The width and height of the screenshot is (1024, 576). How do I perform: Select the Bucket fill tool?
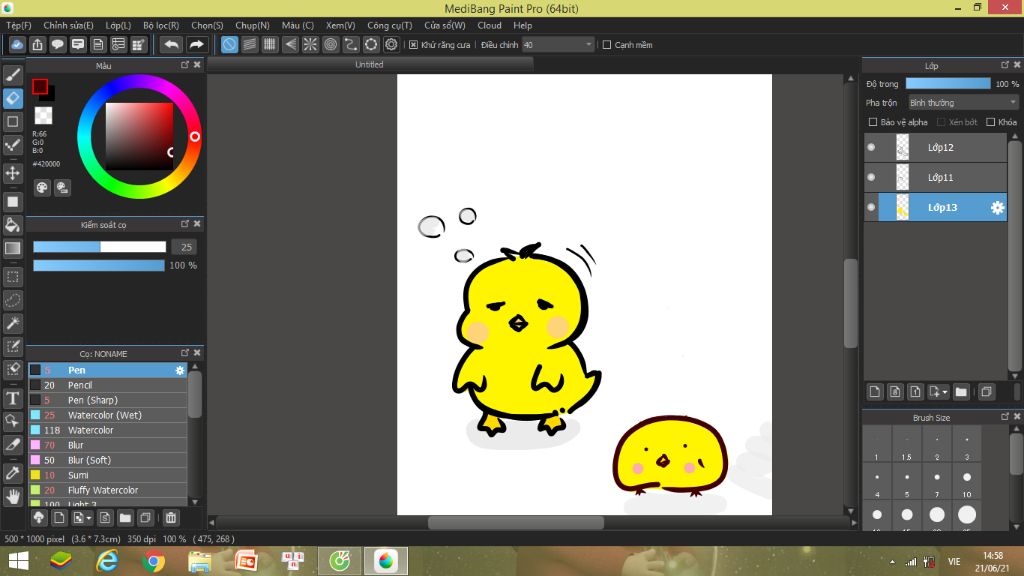click(x=12, y=225)
